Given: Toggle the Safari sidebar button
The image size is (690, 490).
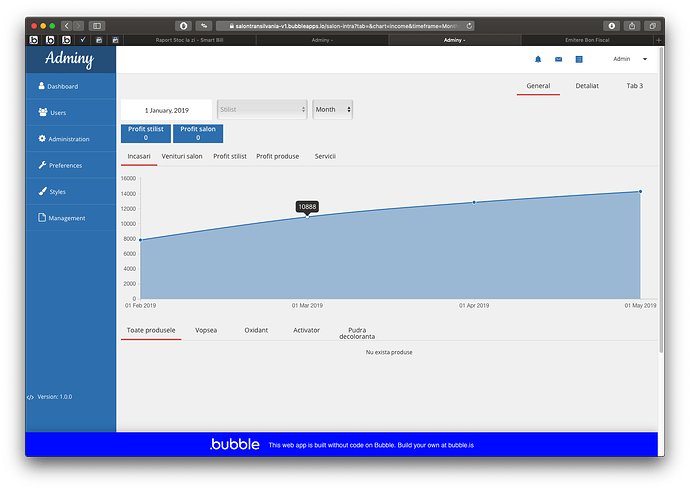Looking at the screenshot, I should tap(97, 26).
